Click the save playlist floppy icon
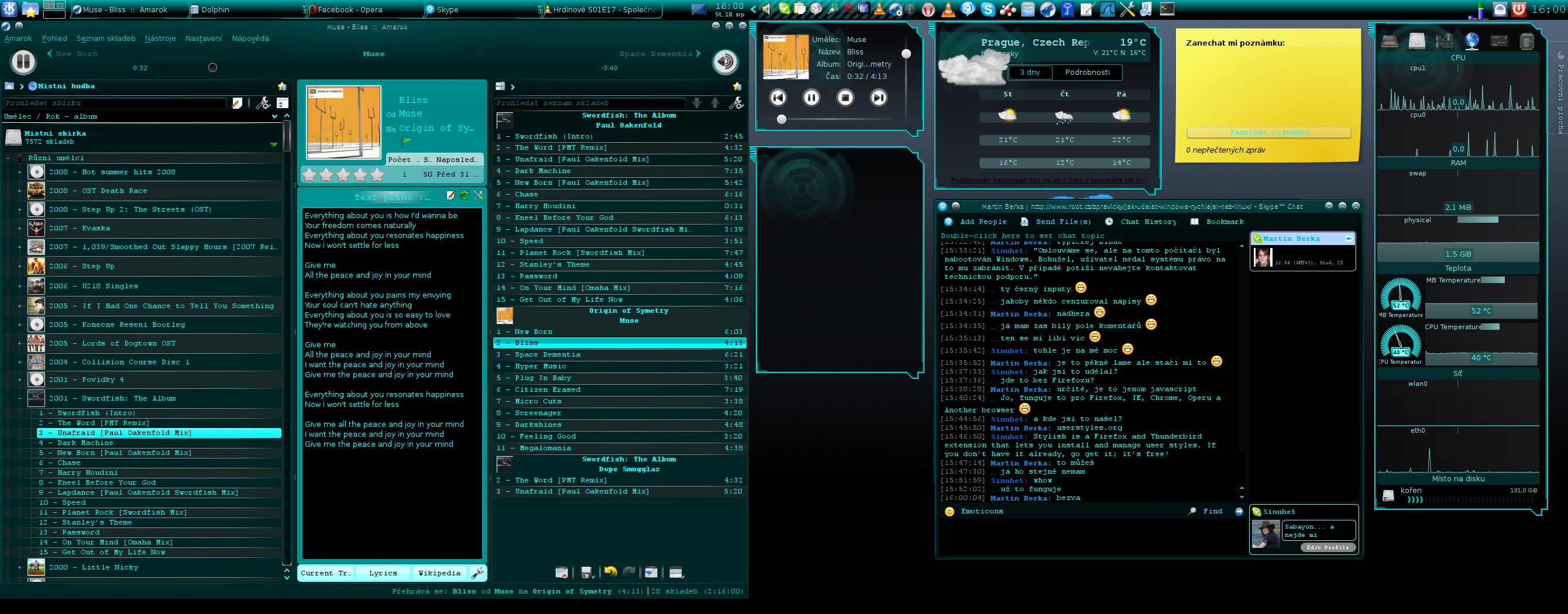 [x=587, y=572]
